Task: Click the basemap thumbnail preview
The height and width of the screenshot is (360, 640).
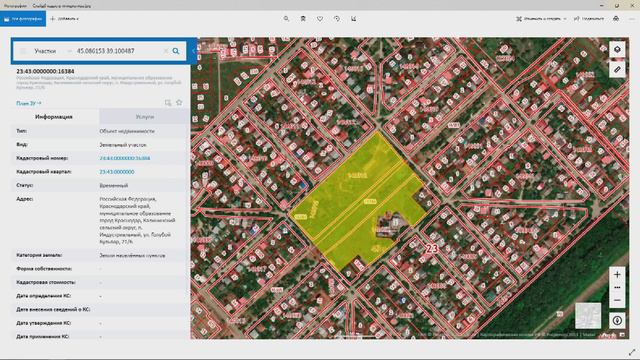Action: [588, 316]
